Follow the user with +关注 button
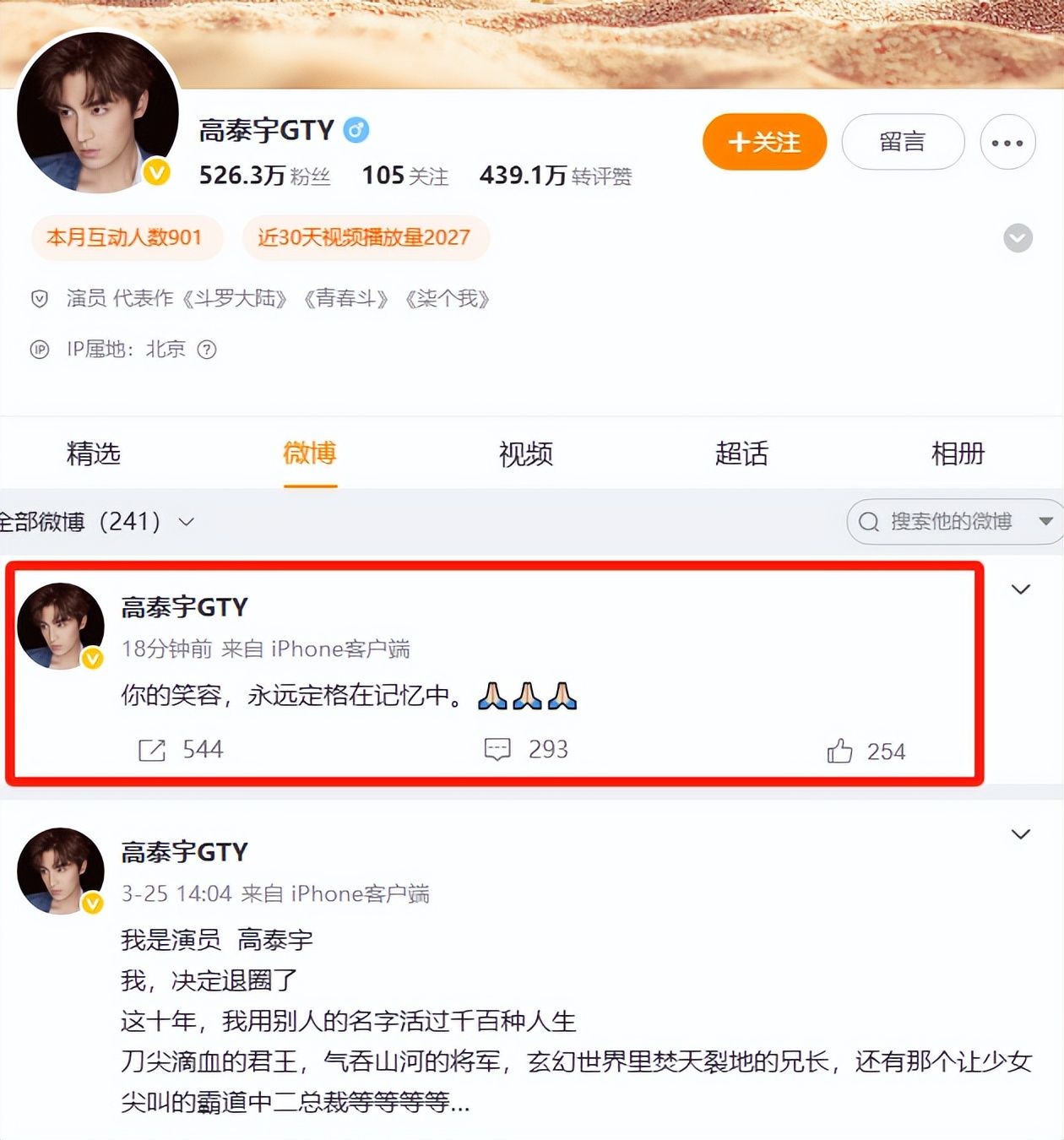Image resolution: width=1064 pixels, height=1140 pixels. [764, 142]
